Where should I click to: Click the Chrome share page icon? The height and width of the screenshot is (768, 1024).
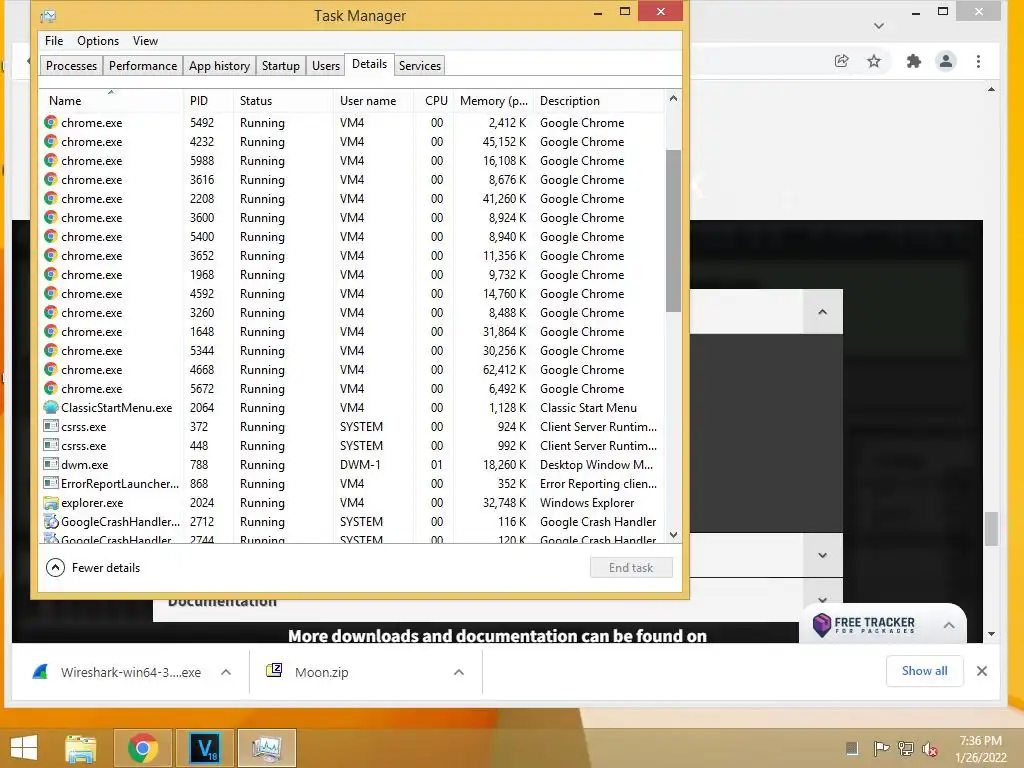pyautogui.click(x=841, y=61)
